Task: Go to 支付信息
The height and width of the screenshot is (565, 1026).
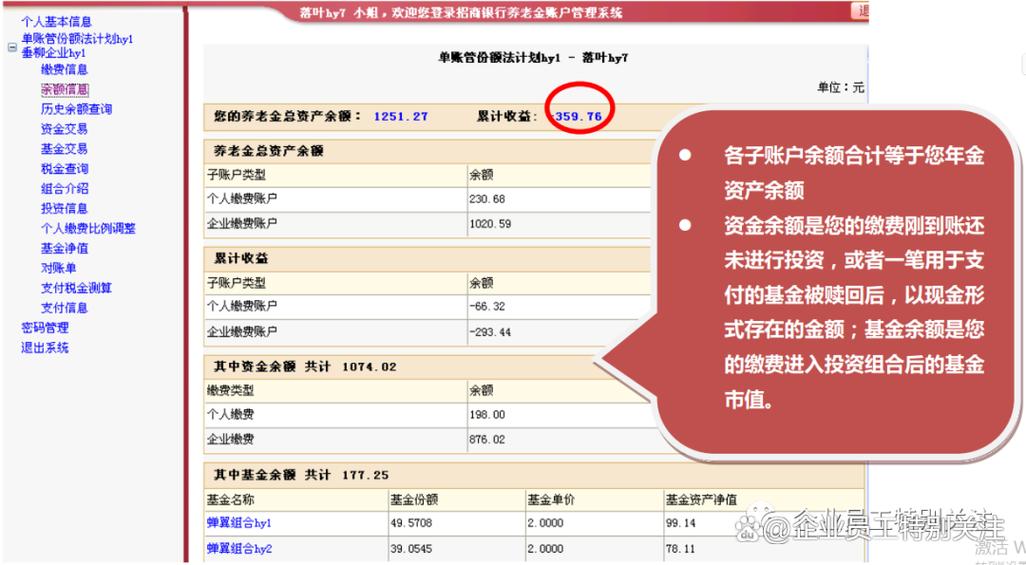Action: [64, 308]
